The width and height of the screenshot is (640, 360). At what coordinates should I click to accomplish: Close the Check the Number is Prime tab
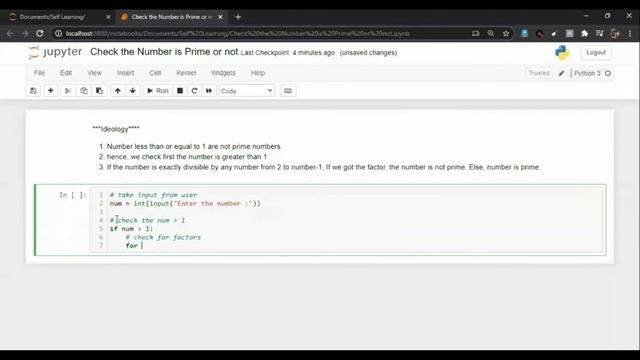point(220,17)
